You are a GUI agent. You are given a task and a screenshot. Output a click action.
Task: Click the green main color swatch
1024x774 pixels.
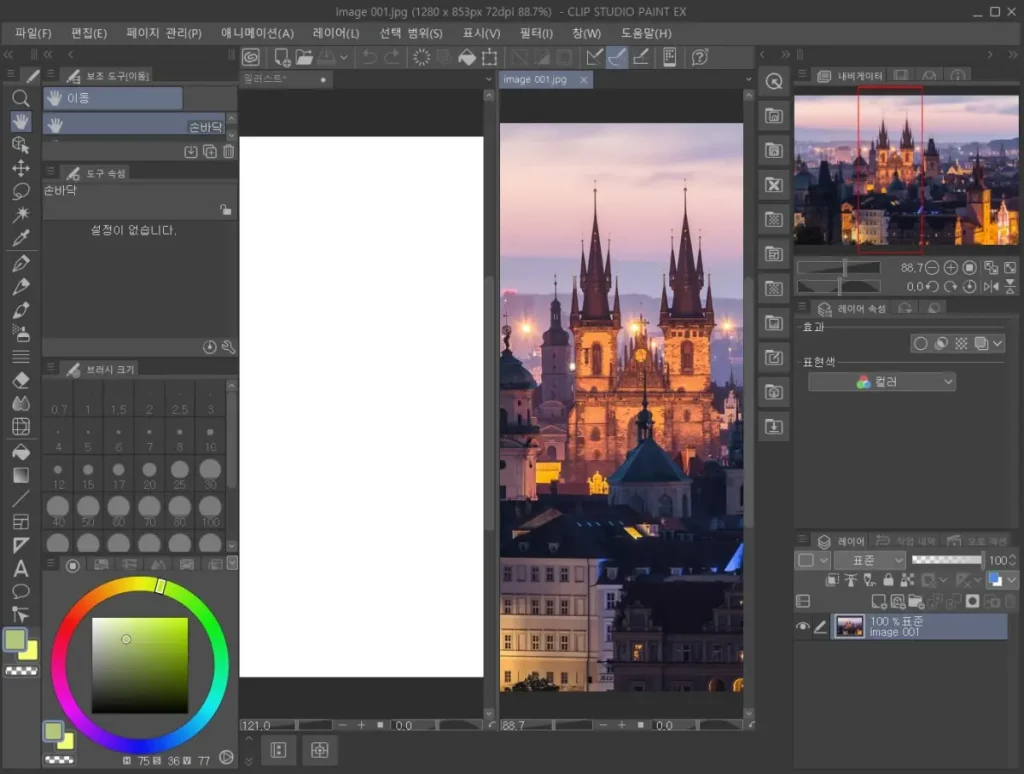tap(15, 639)
